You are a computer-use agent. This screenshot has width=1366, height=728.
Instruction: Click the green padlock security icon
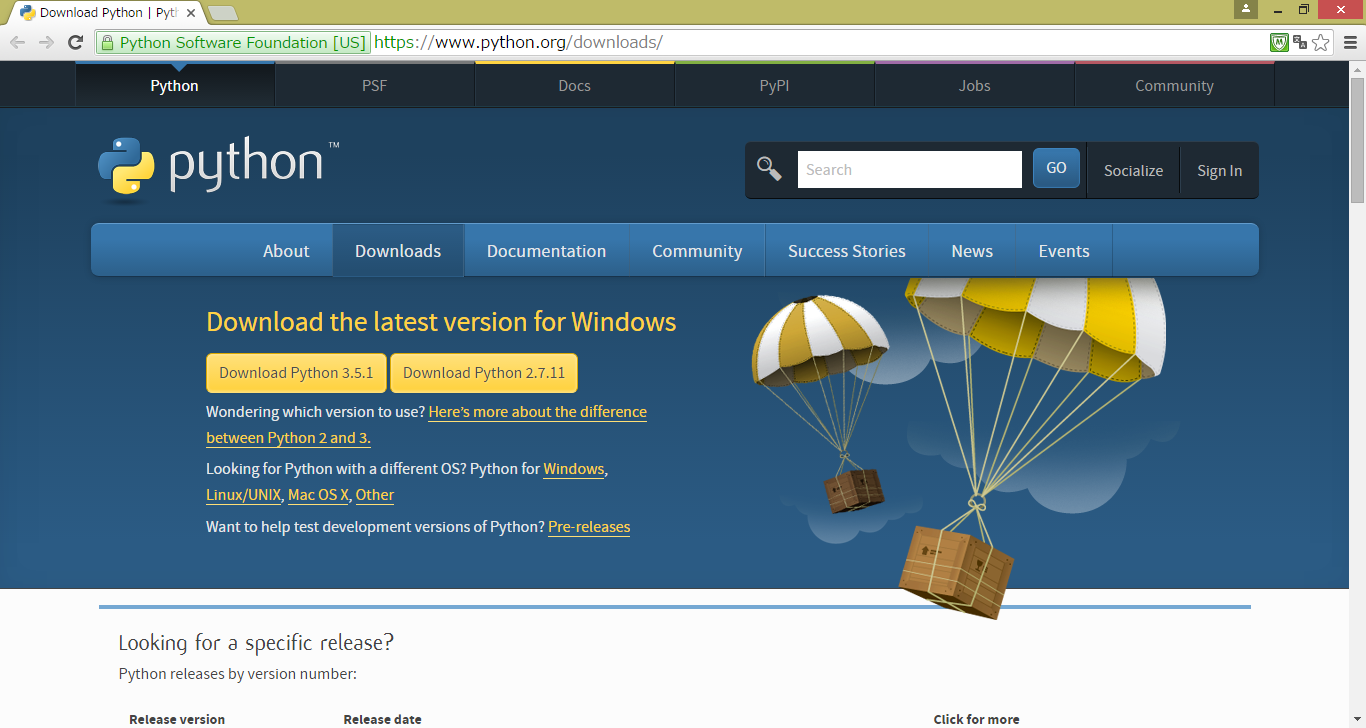tap(107, 42)
